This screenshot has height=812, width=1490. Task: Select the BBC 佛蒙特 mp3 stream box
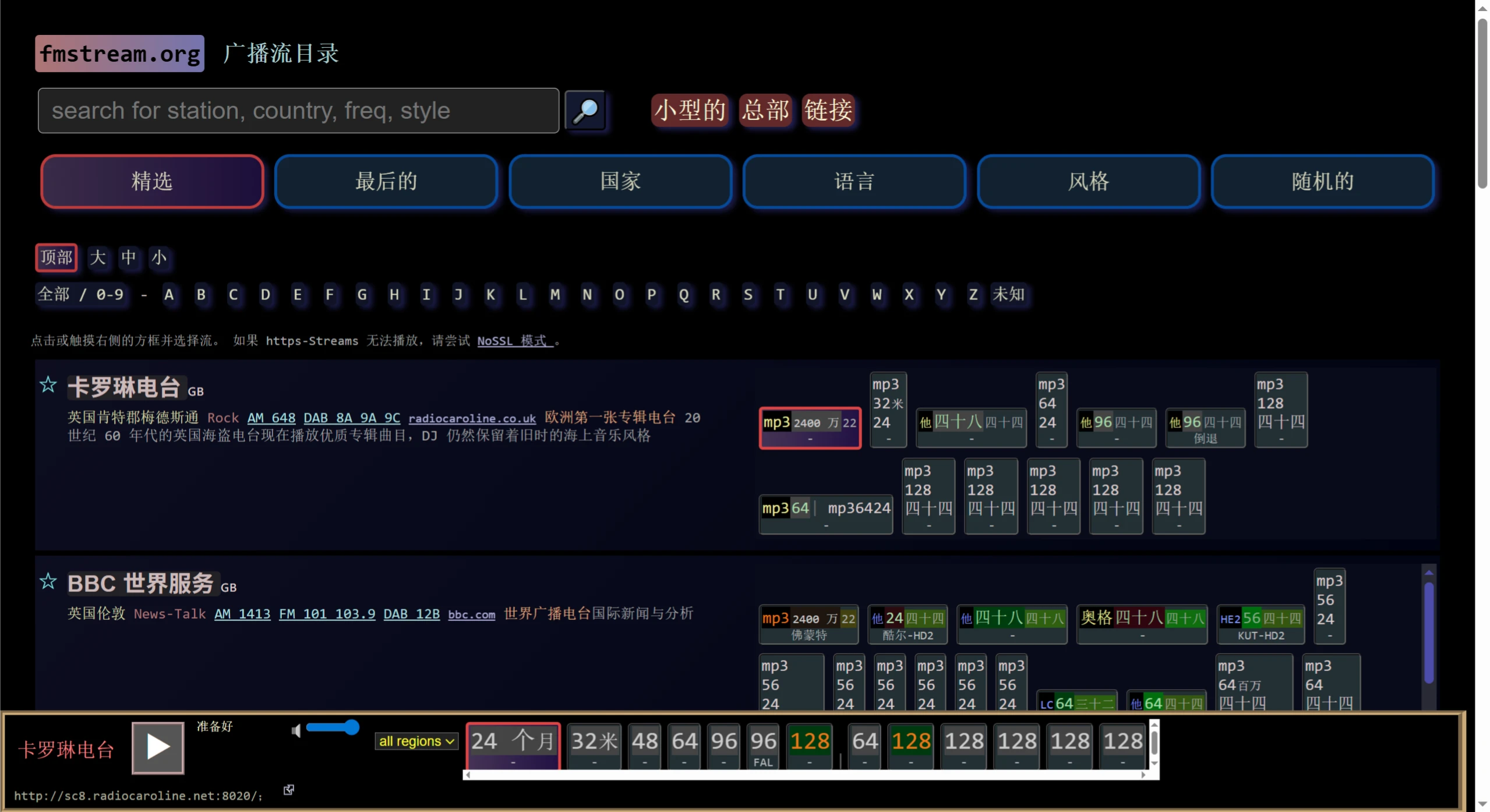[808, 624]
